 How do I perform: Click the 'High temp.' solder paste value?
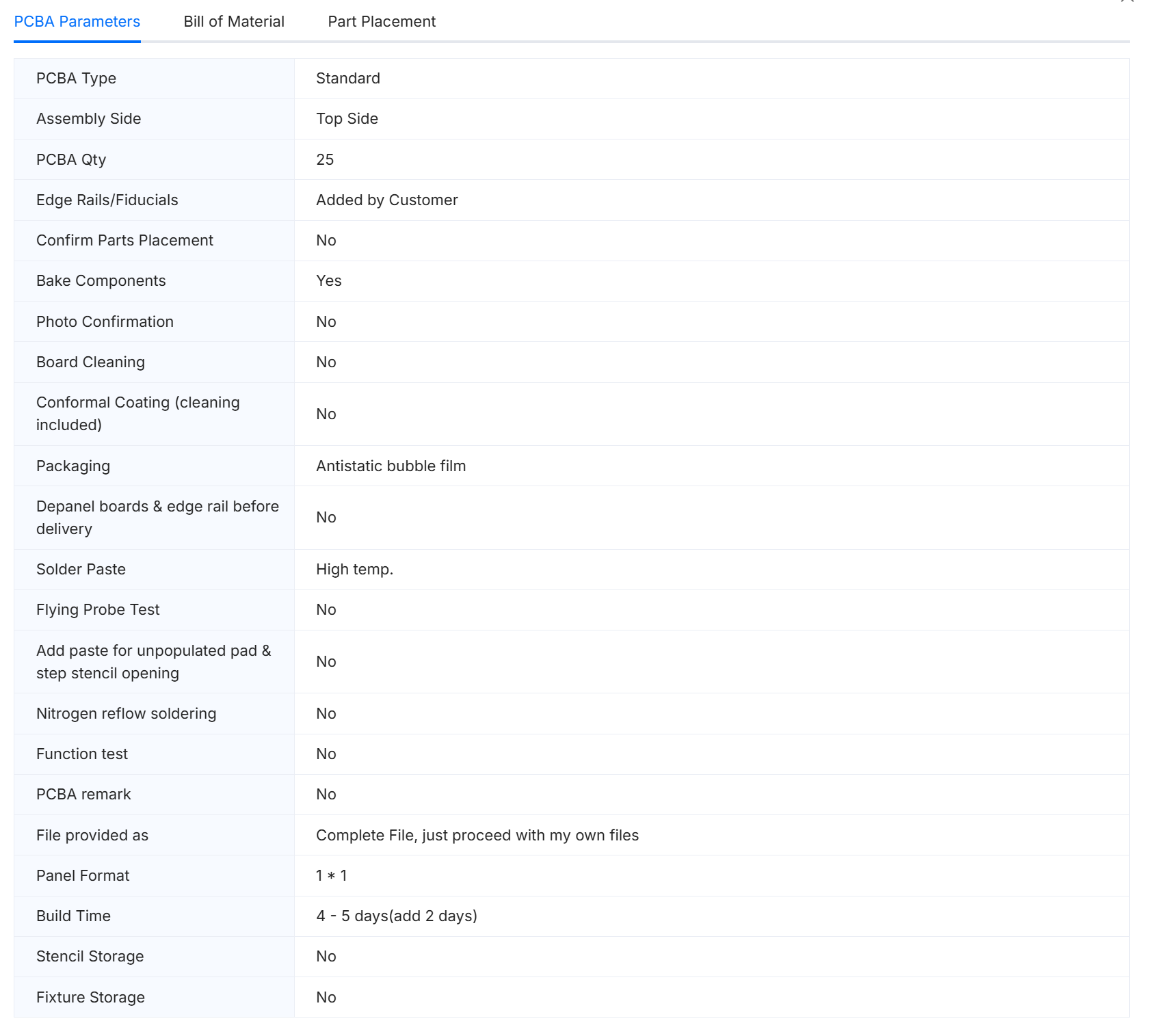click(x=354, y=570)
